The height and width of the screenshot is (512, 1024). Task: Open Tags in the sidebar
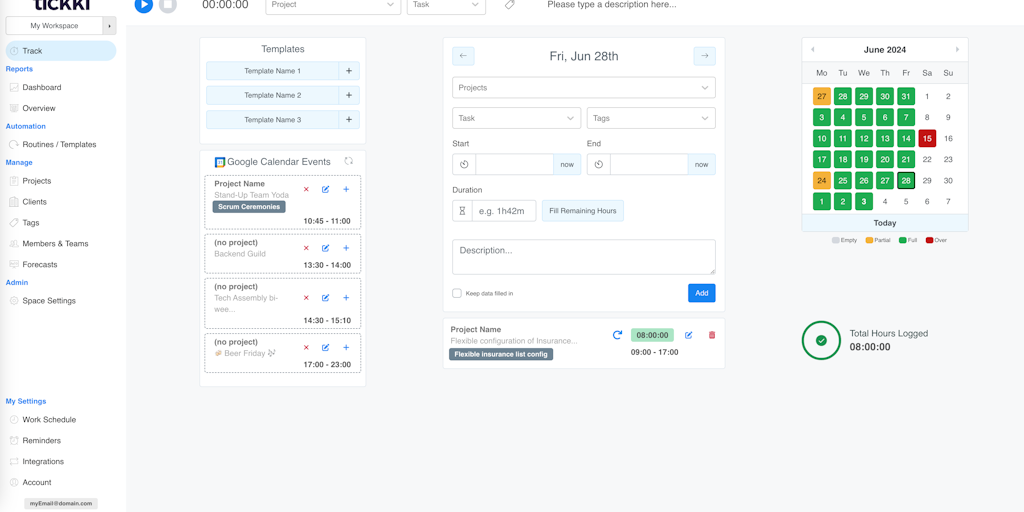click(x=31, y=223)
